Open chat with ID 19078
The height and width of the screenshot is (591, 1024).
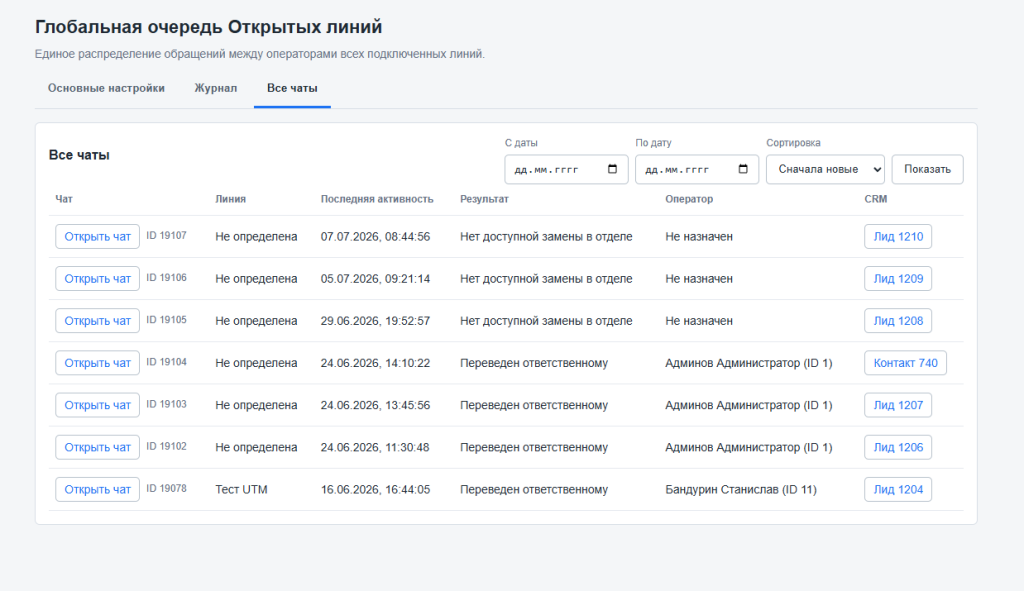[x=97, y=489]
